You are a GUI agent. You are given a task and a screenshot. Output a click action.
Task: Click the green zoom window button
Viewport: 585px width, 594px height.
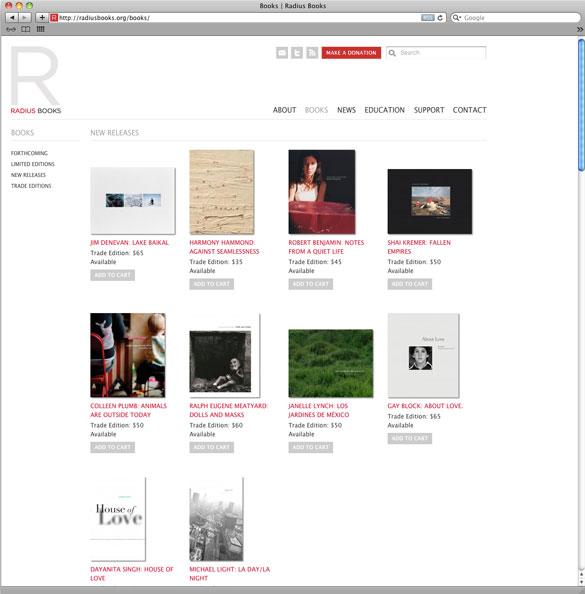(x=29, y=6)
